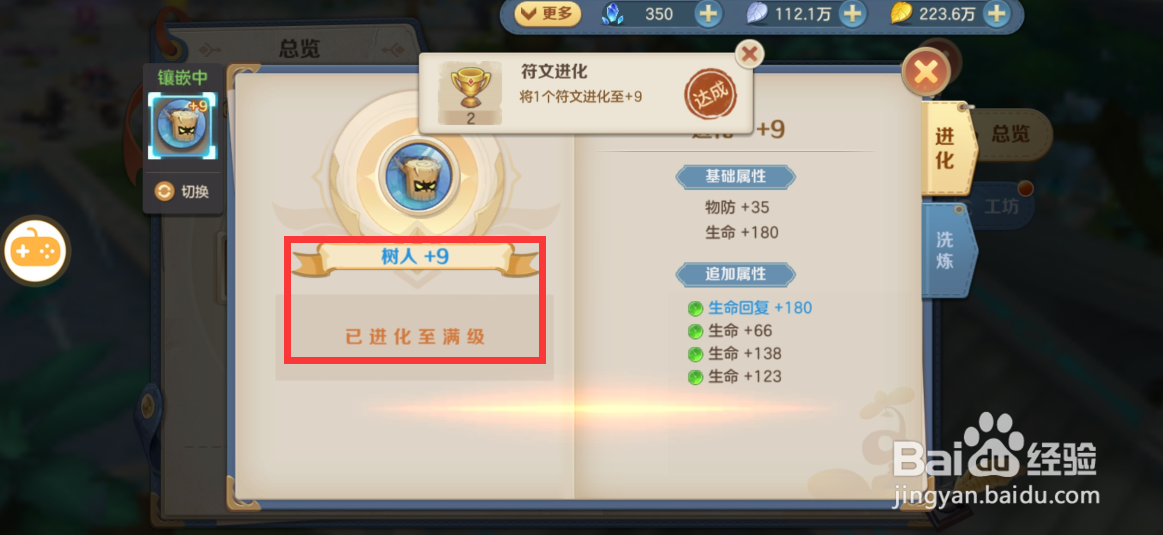Click the 切换 switch button
Screen dimensions: 1163x535
click(182, 191)
